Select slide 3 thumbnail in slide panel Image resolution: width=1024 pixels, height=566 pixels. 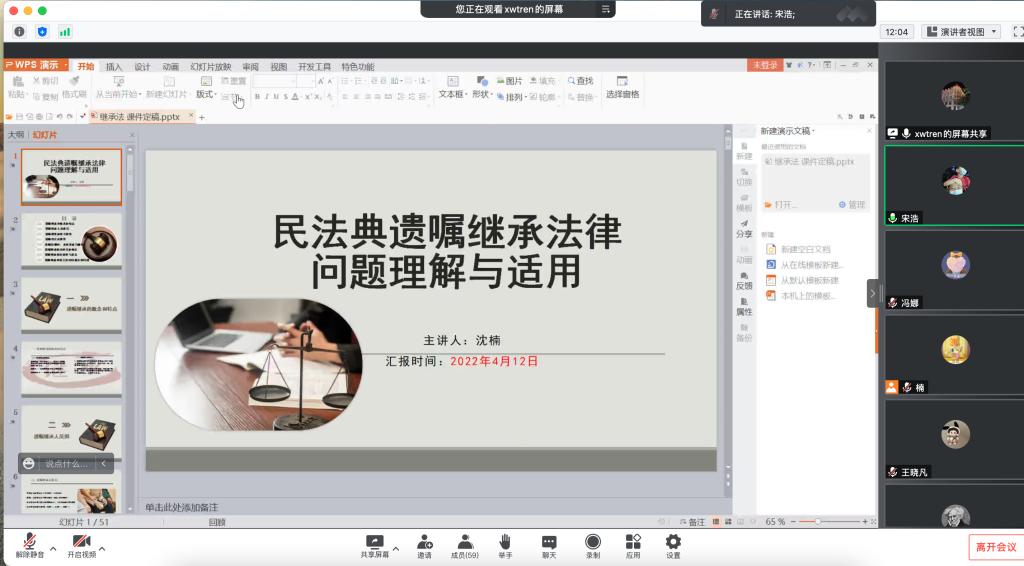72,304
